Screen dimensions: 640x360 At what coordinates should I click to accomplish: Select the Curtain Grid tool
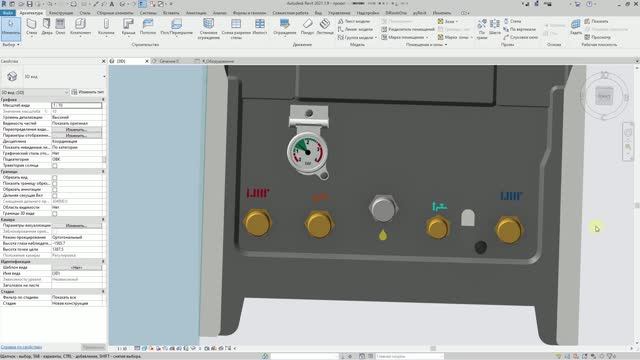pos(236,28)
